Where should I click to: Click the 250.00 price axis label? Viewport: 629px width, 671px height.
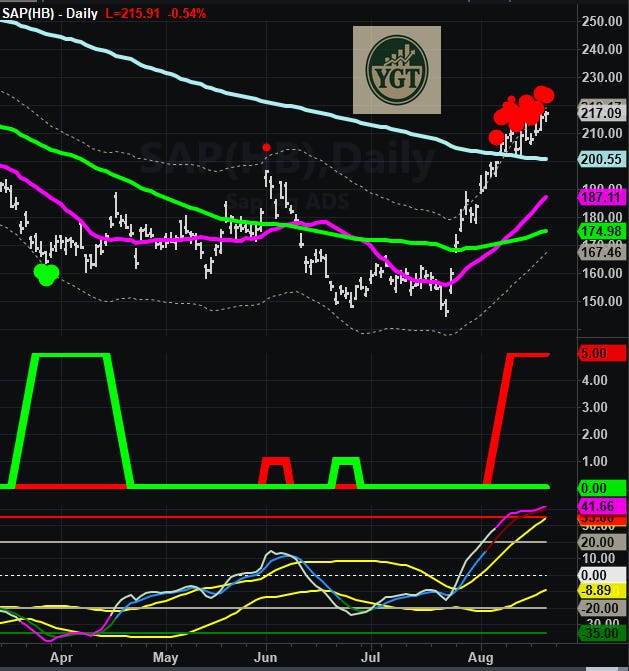602,21
